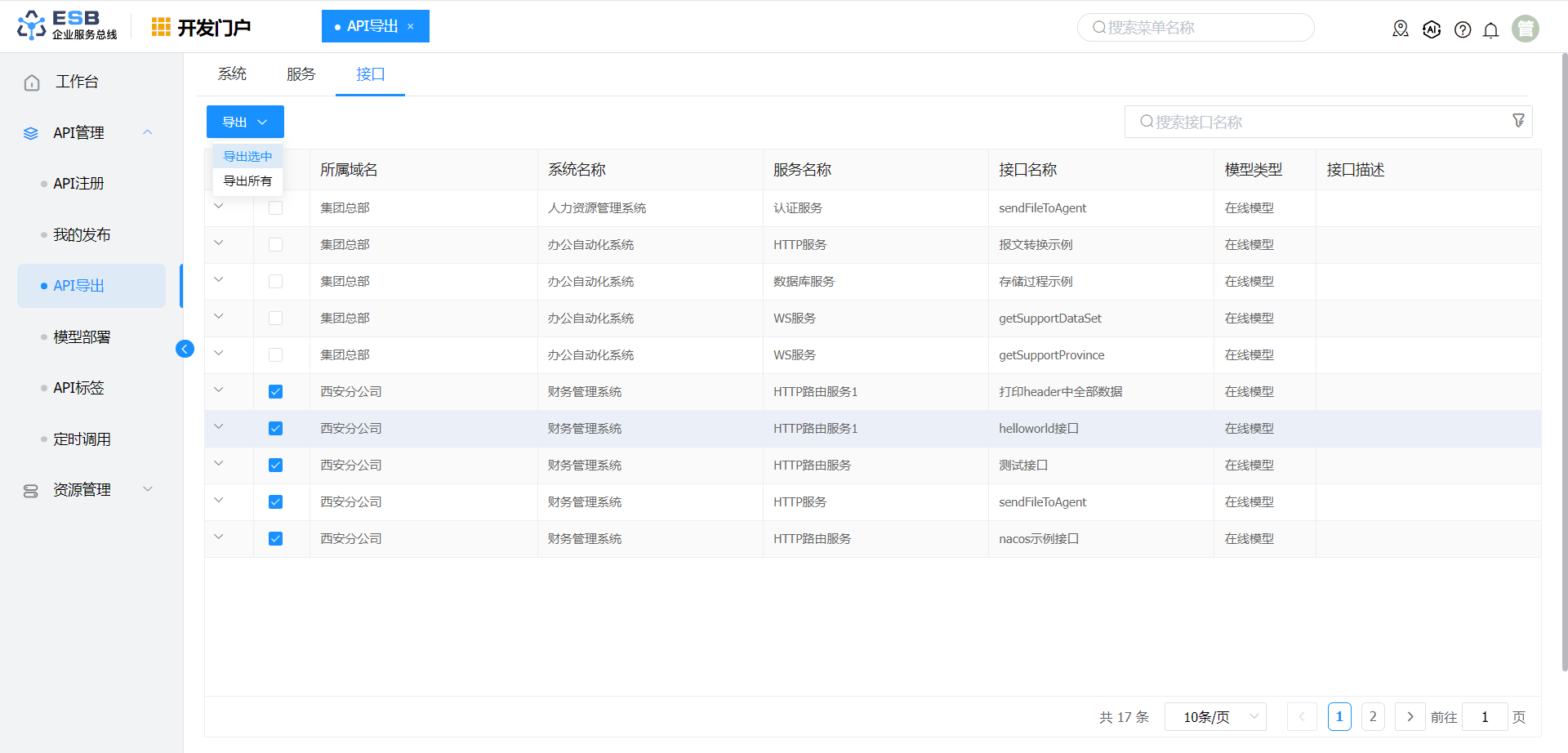
Task: Switch to the 系统 tab
Action: (232, 74)
